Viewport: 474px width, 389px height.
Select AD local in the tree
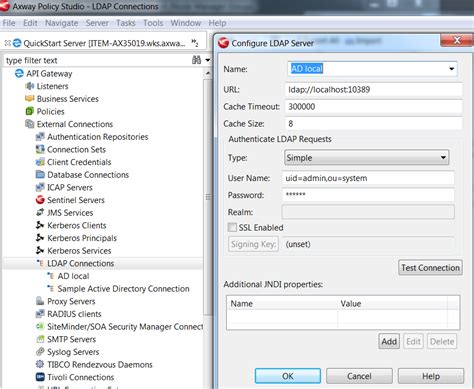click(x=73, y=276)
